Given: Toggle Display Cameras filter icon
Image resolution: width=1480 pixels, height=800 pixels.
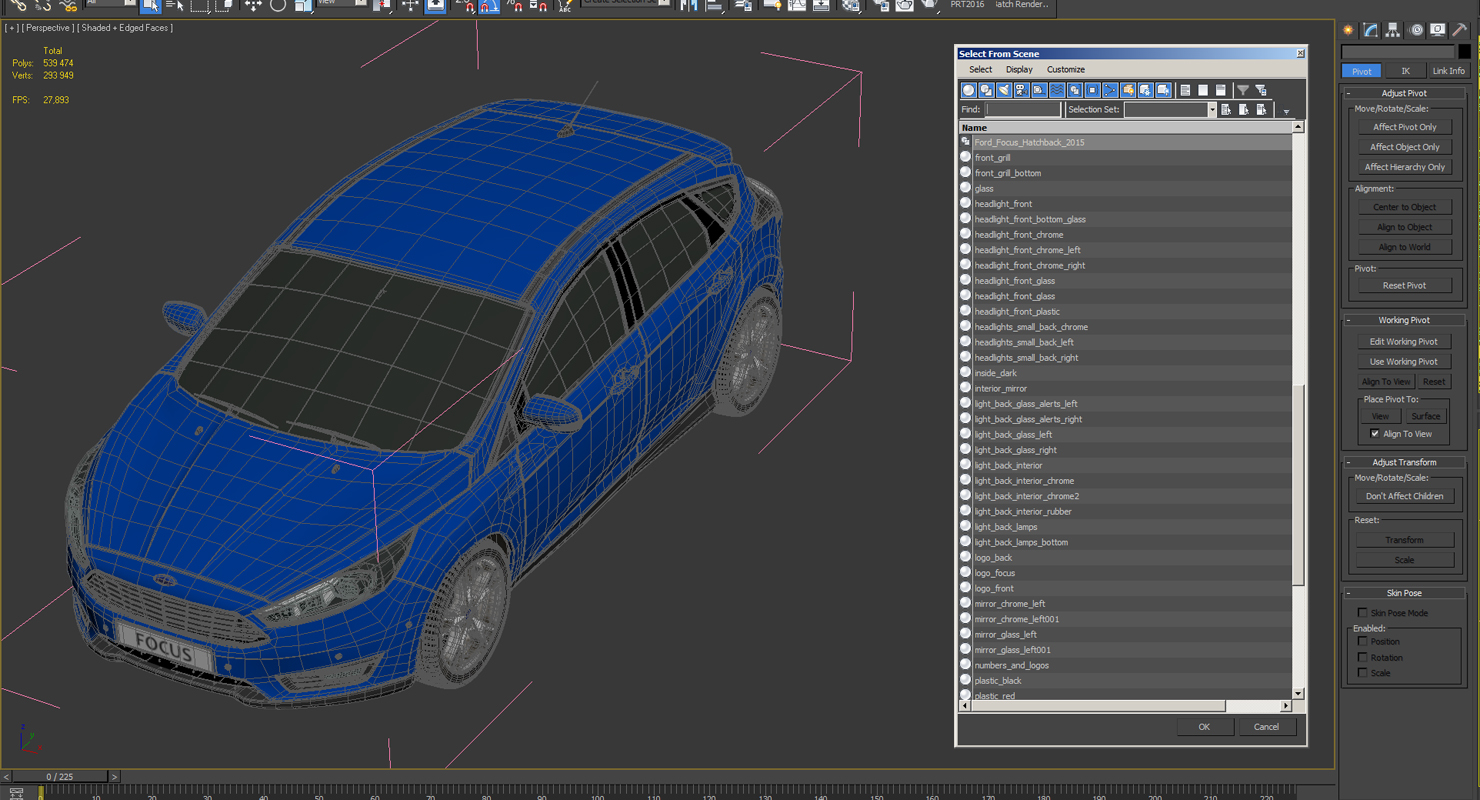Looking at the screenshot, I should click(1021, 90).
